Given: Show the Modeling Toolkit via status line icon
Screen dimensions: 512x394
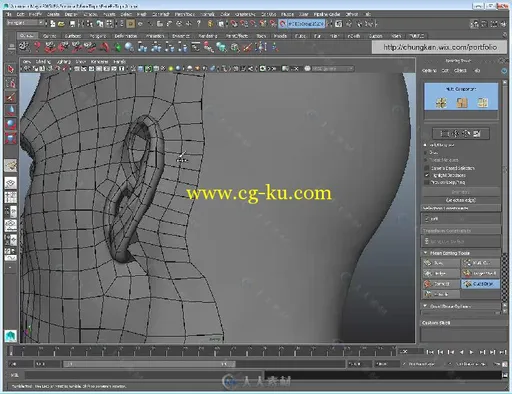Looking at the screenshot, I should tap(474, 24).
